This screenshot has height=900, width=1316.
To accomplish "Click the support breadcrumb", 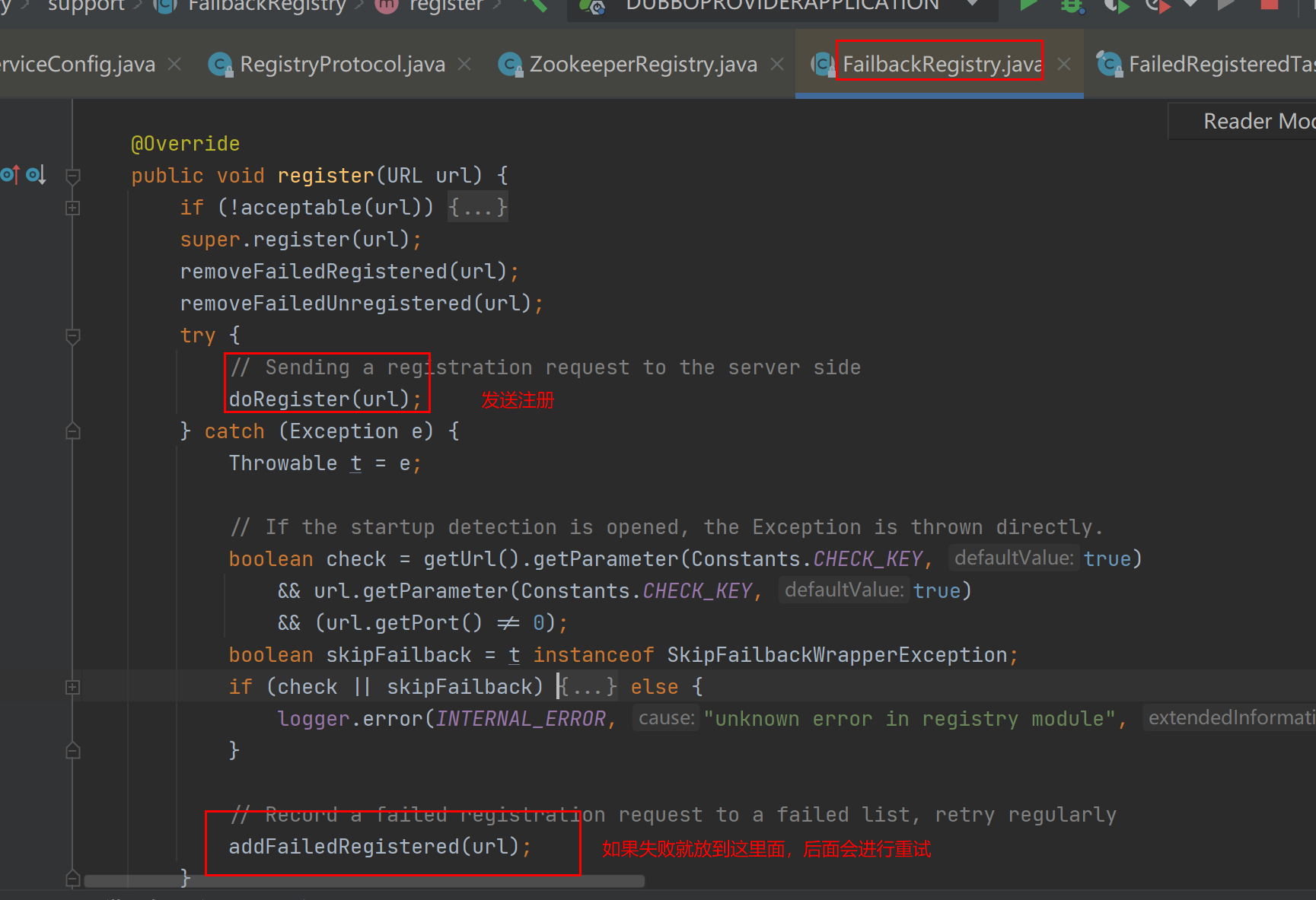I will tap(85, 5).
